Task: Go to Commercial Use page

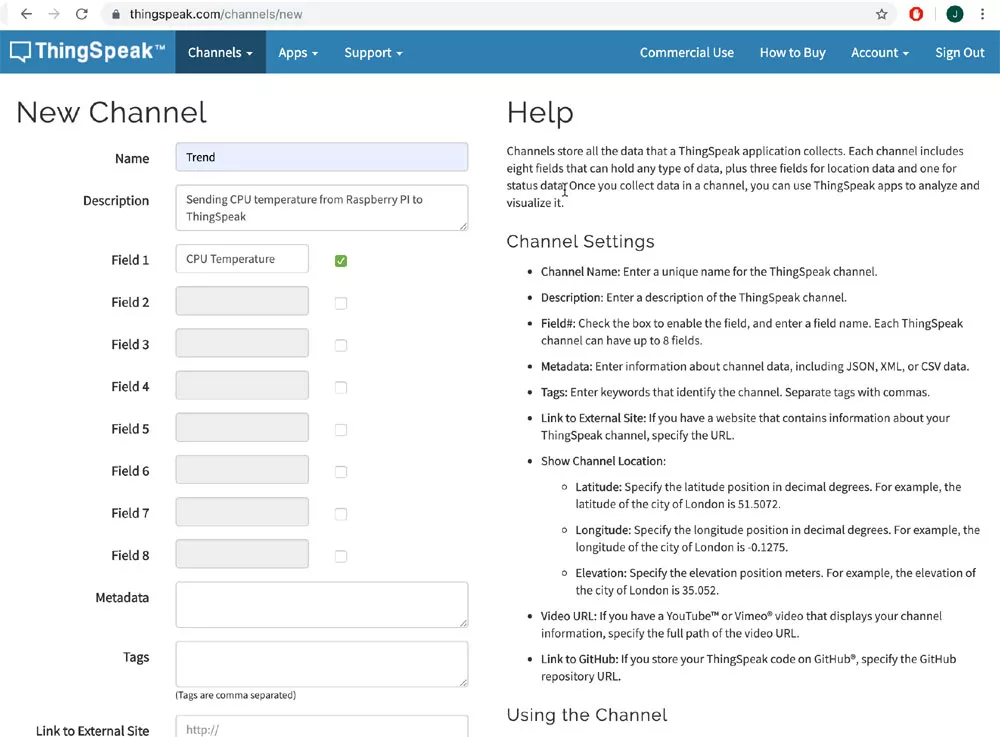Action: tap(686, 53)
